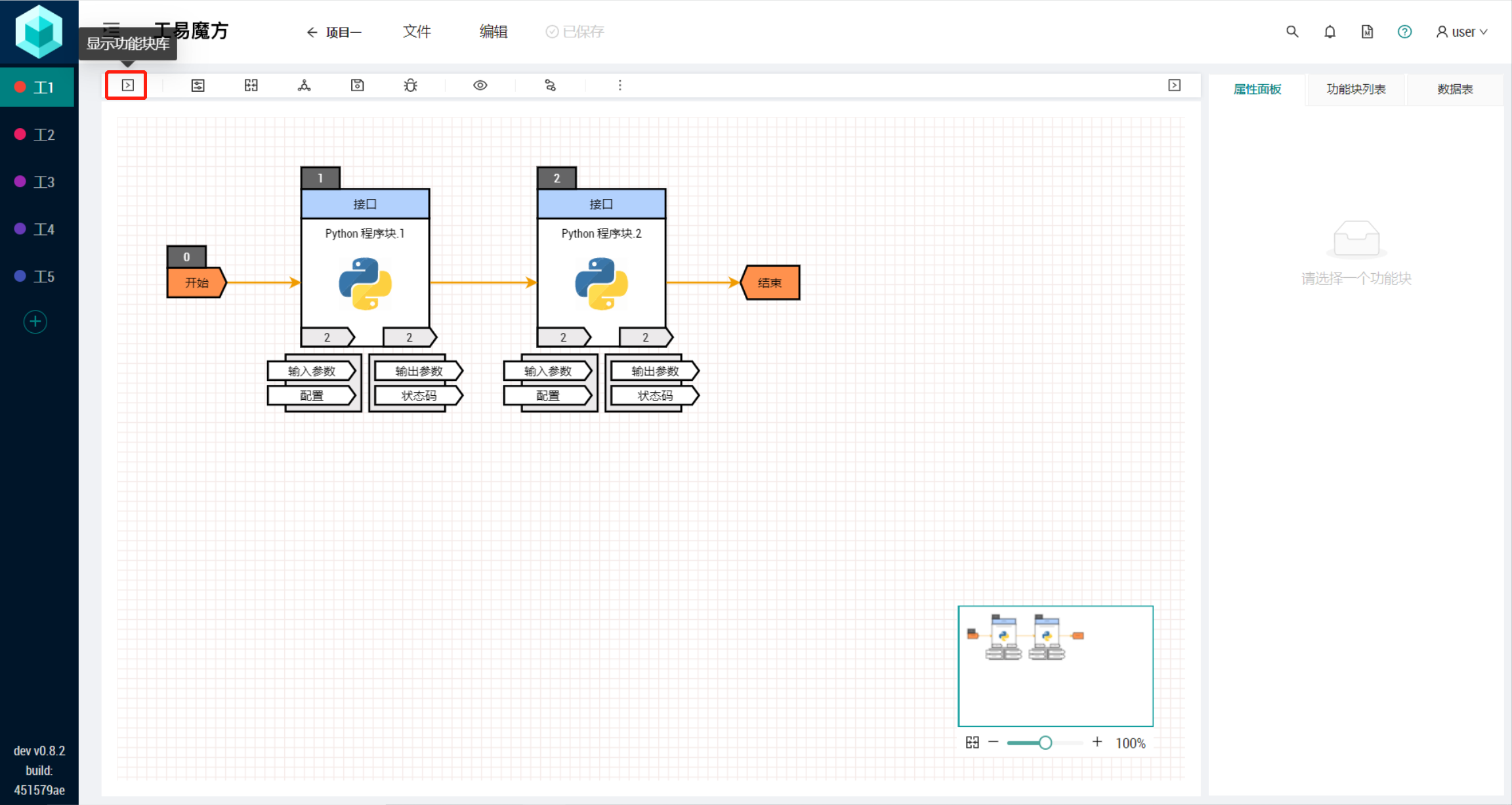The height and width of the screenshot is (805, 1512).
Task: Open the 编辑 menu
Action: pos(493,32)
